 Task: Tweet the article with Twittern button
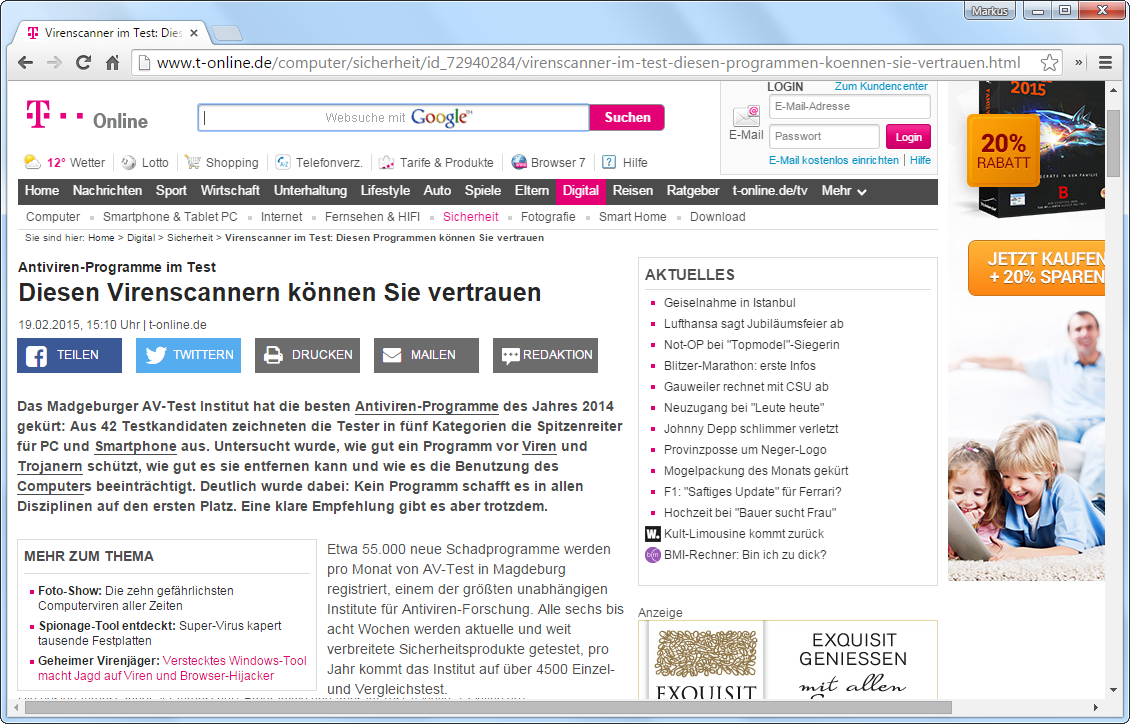click(188, 355)
